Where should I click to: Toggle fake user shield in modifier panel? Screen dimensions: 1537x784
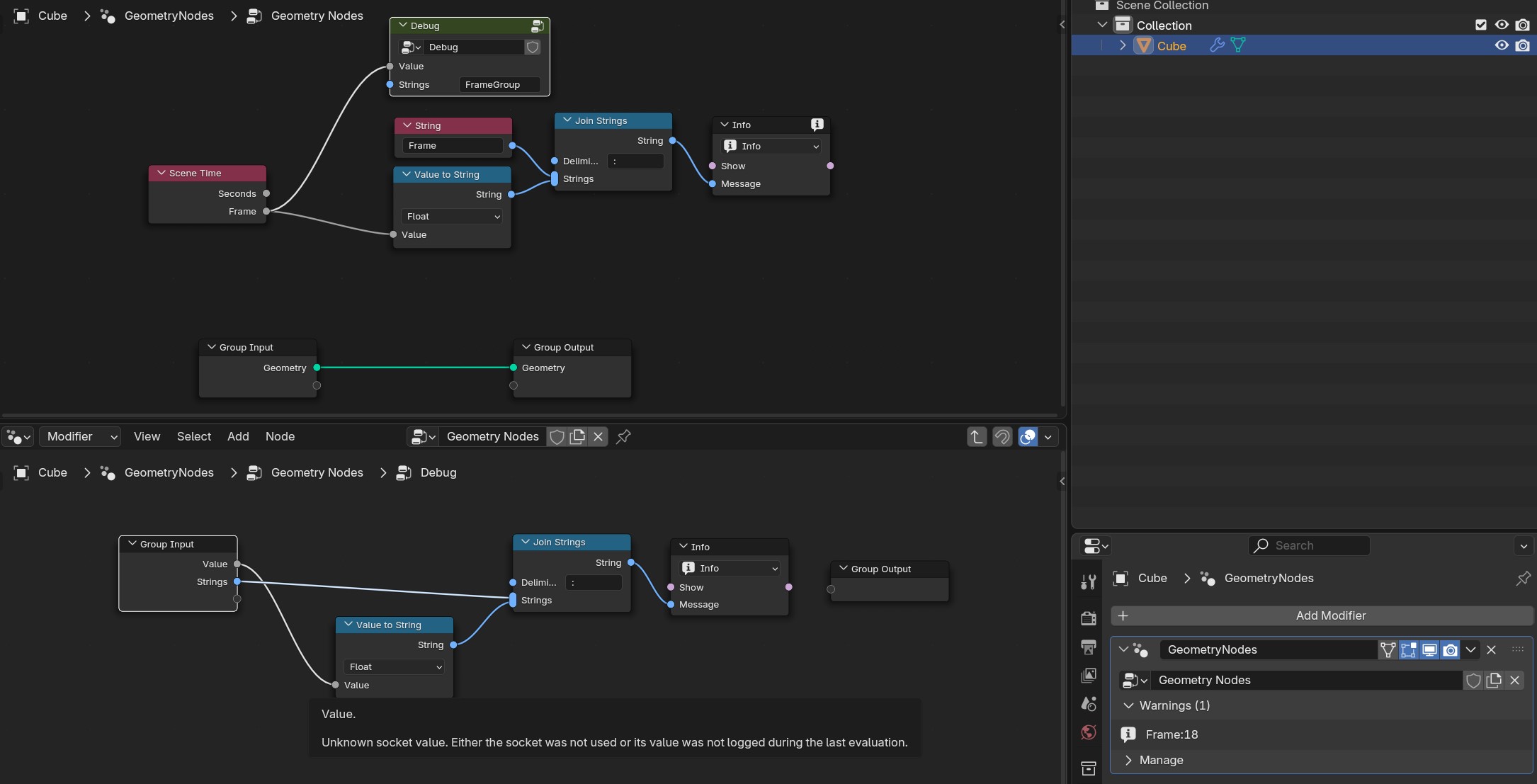coord(1473,680)
